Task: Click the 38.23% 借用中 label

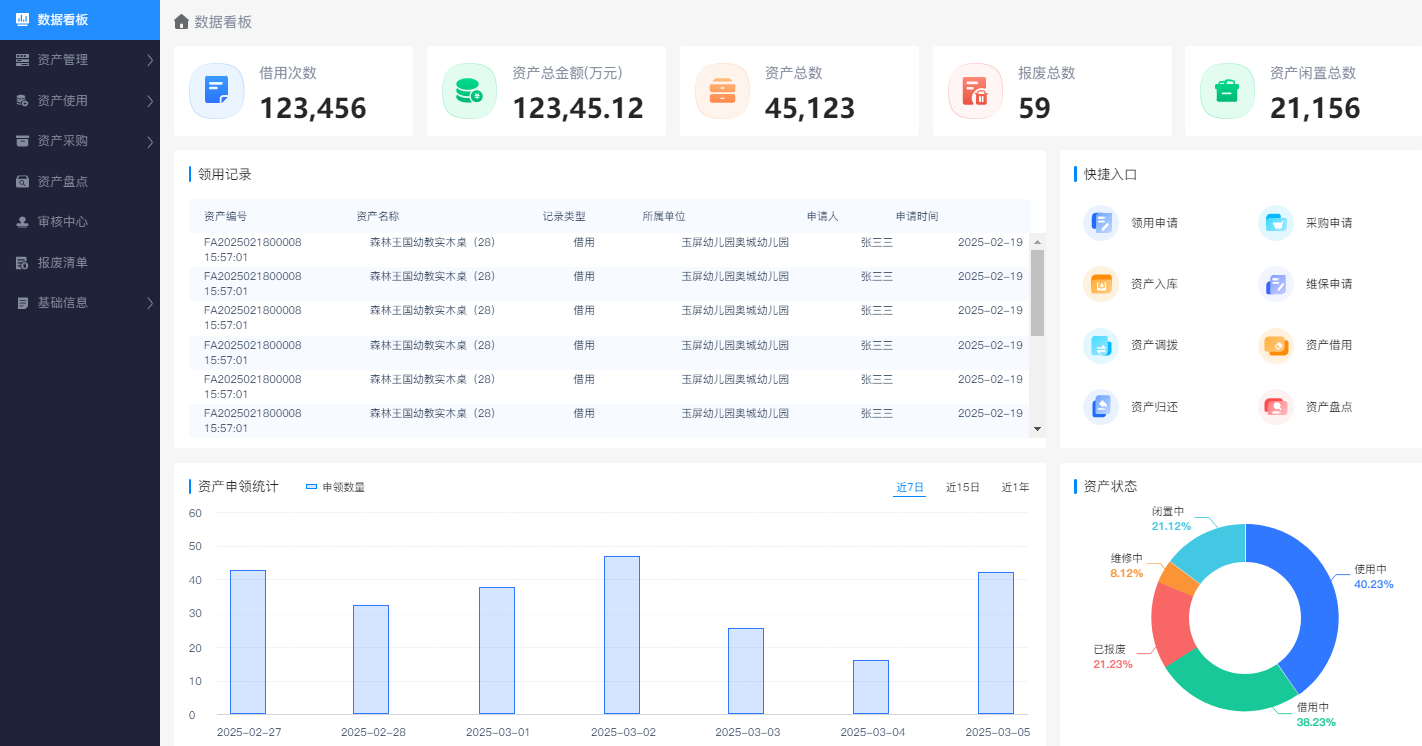Action: [x=1316, y=714]
